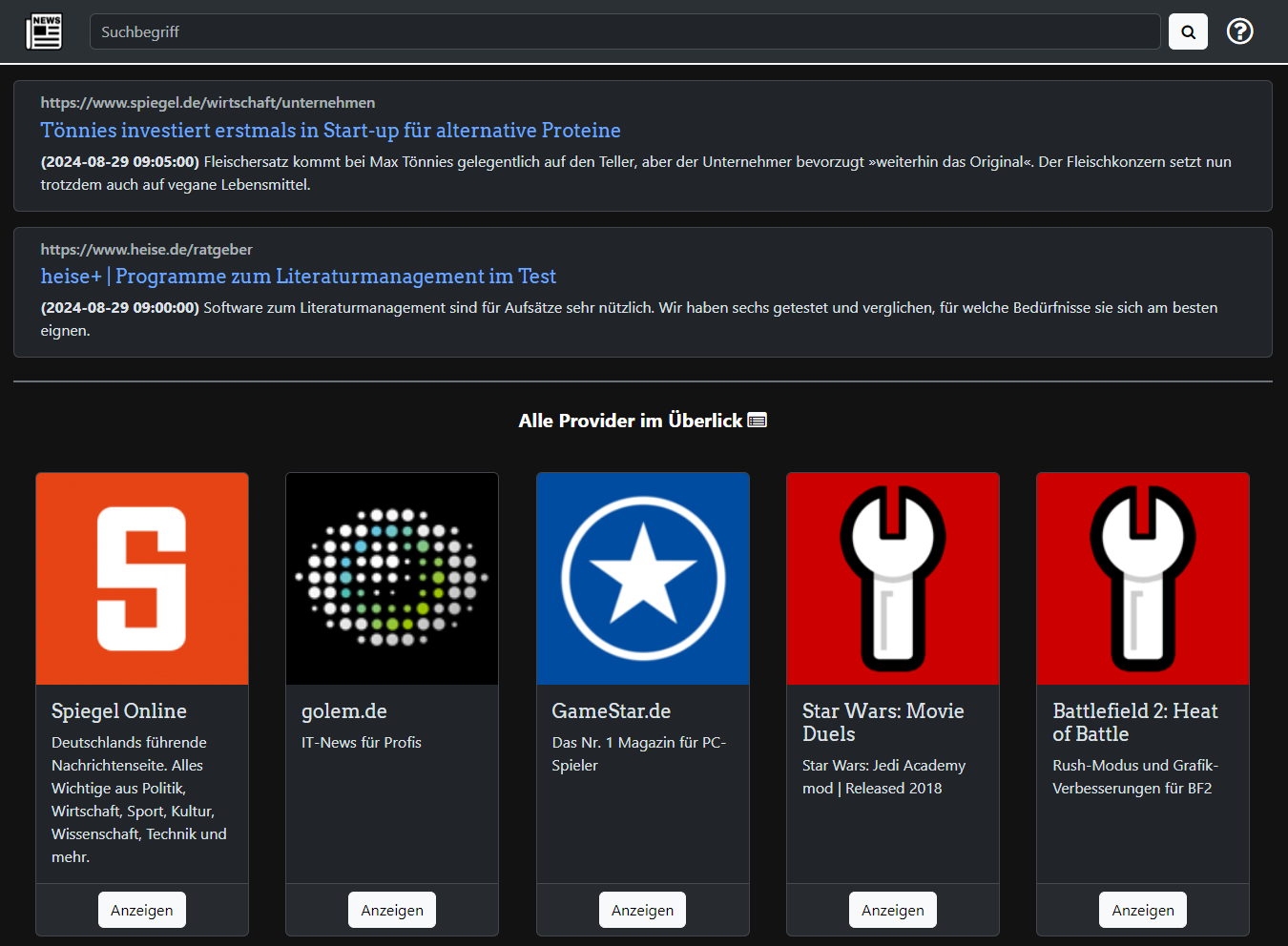Image resolution: width=1288 pixels, height=946 pixels.
Task: Click the NEWS newspaper logo icon
Action: [x=44, y=31]
